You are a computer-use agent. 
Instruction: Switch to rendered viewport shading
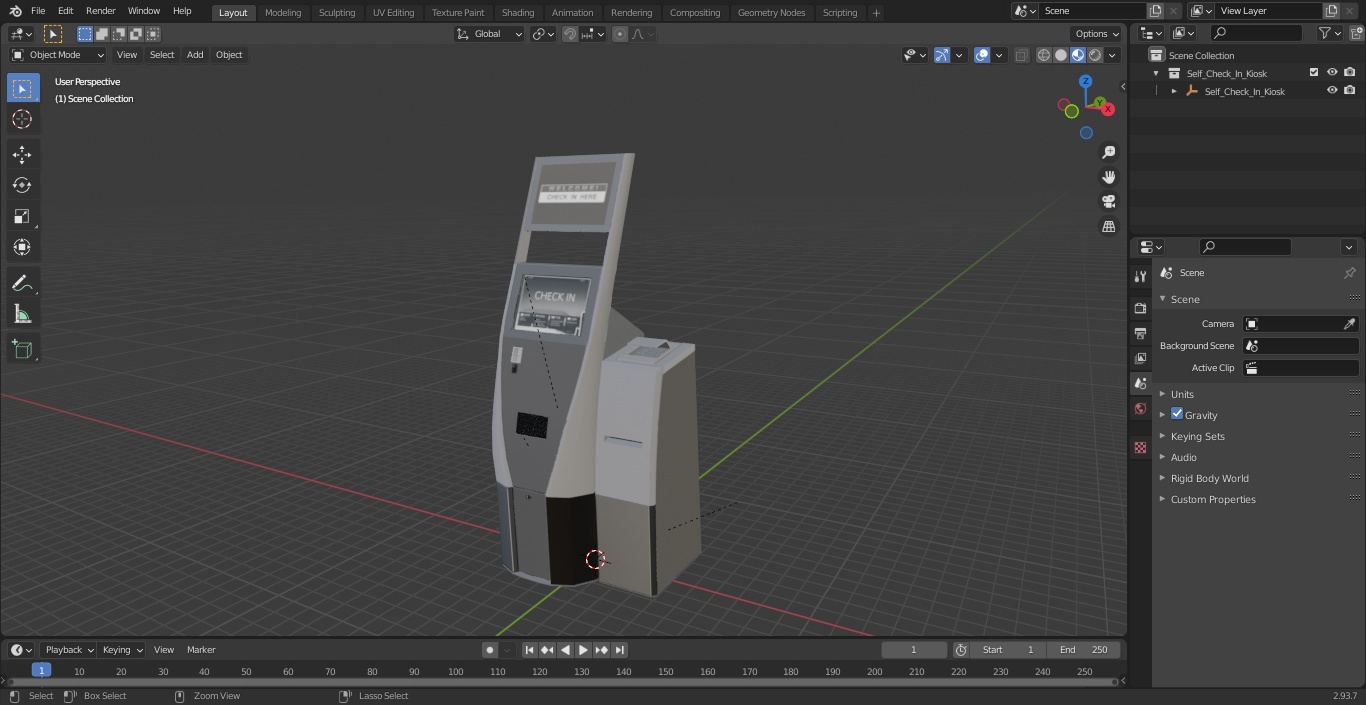[x=1095, y=55]
